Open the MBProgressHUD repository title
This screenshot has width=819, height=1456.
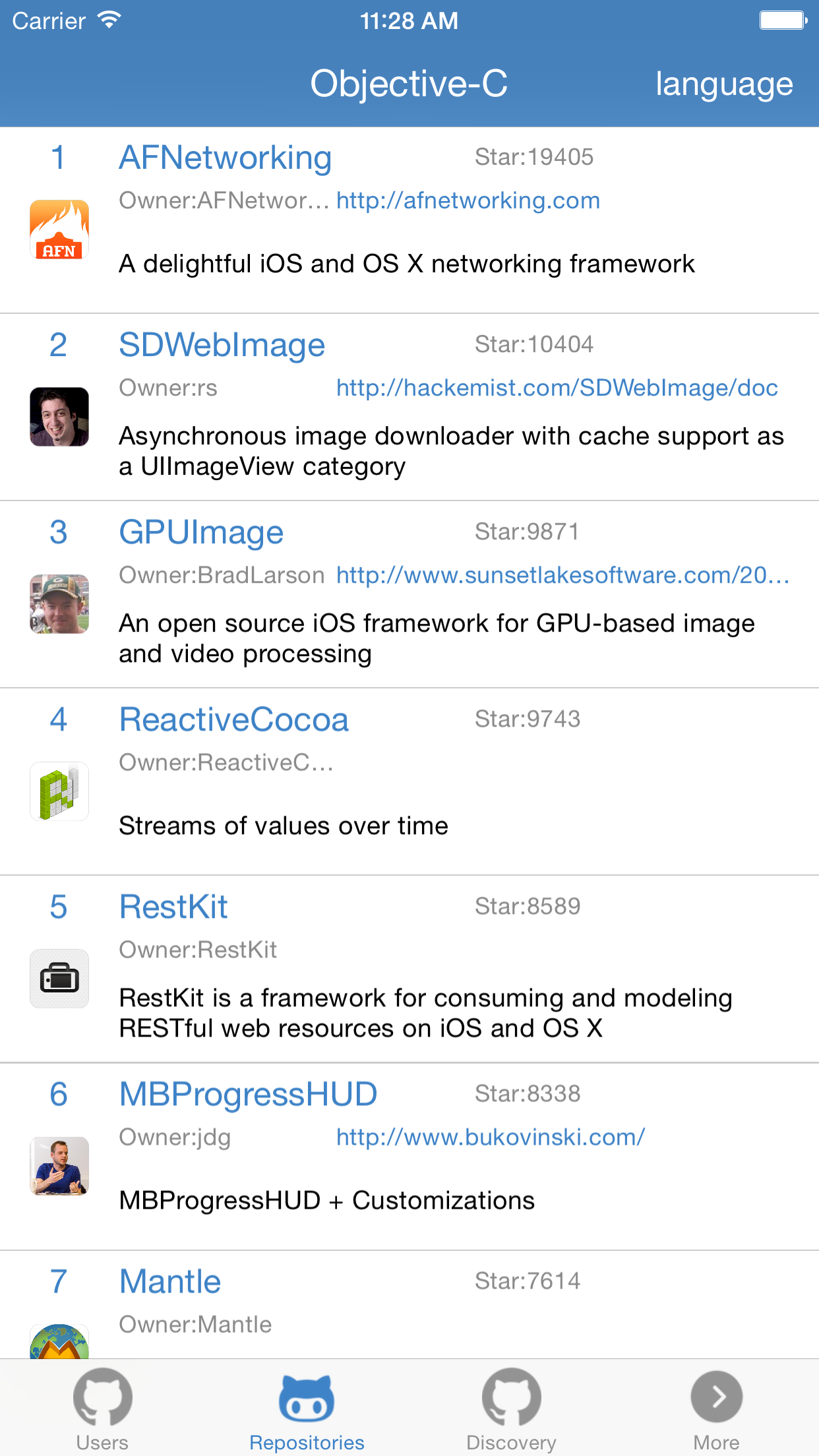point(248,1094)
